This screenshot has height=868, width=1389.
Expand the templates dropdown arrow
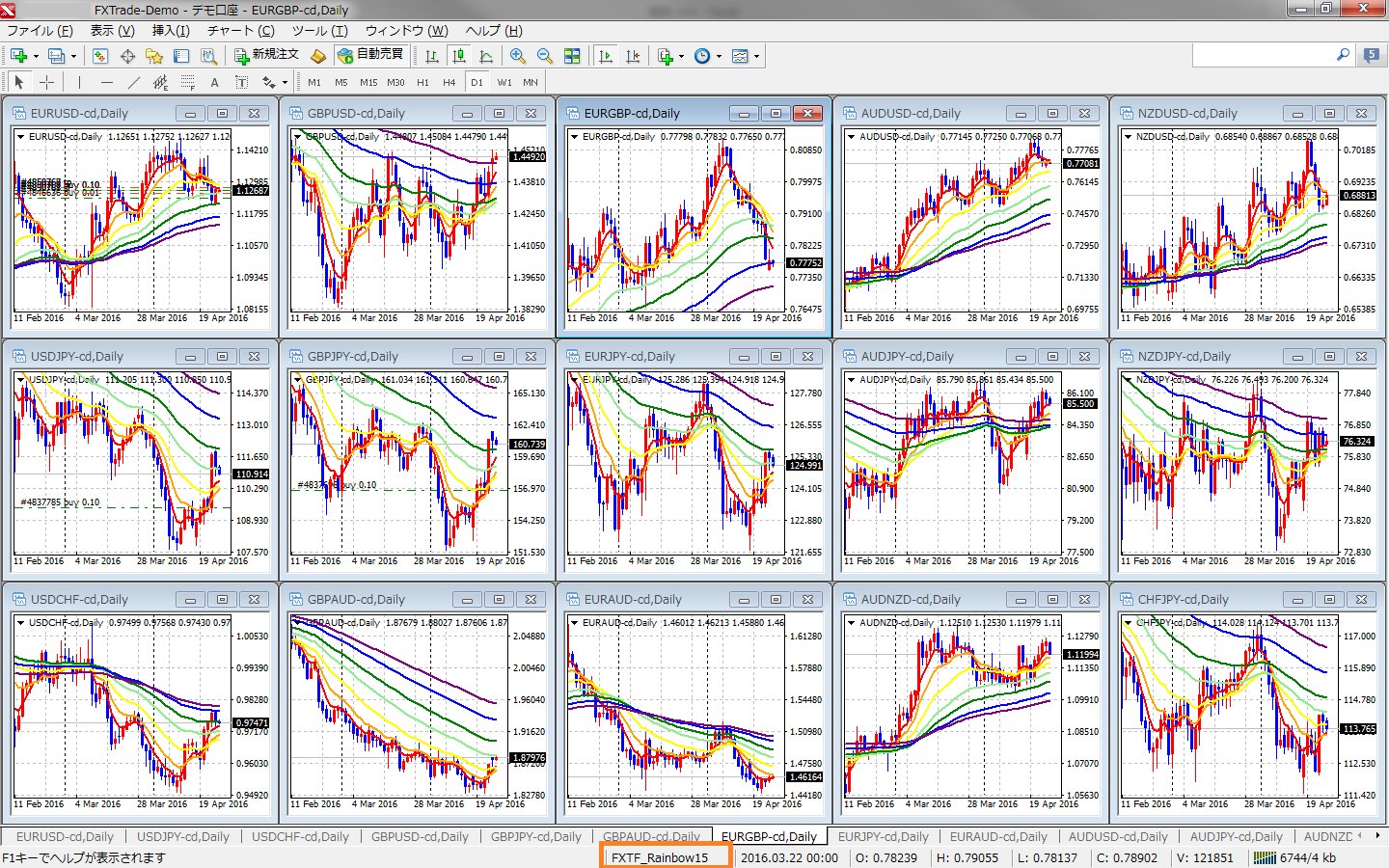click(x=756, y=56)
